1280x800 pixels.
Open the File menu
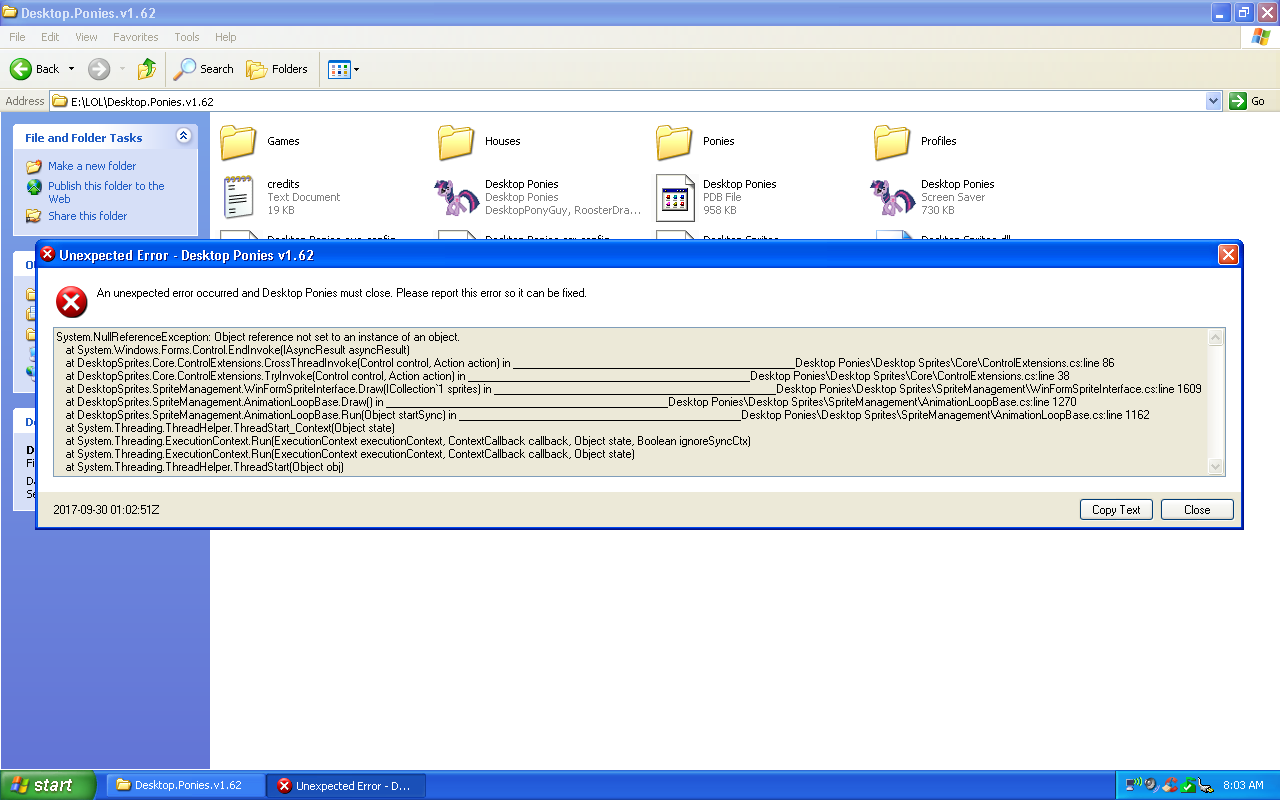[17, 37]
